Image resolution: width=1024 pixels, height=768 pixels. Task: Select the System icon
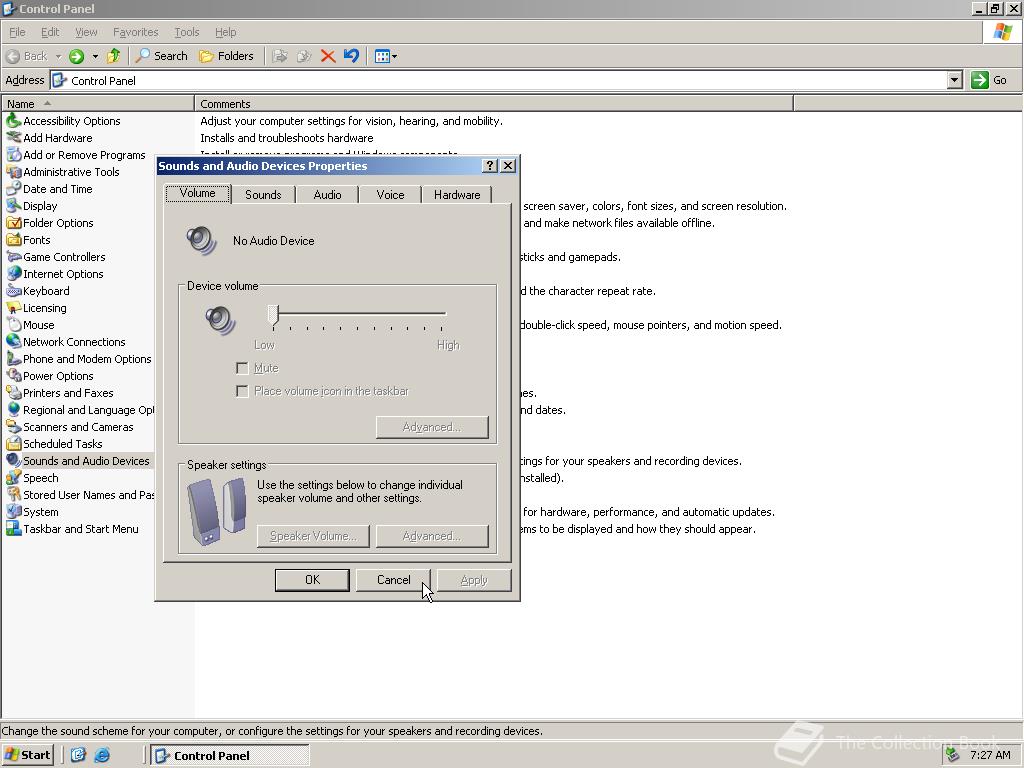pos(13,511)
